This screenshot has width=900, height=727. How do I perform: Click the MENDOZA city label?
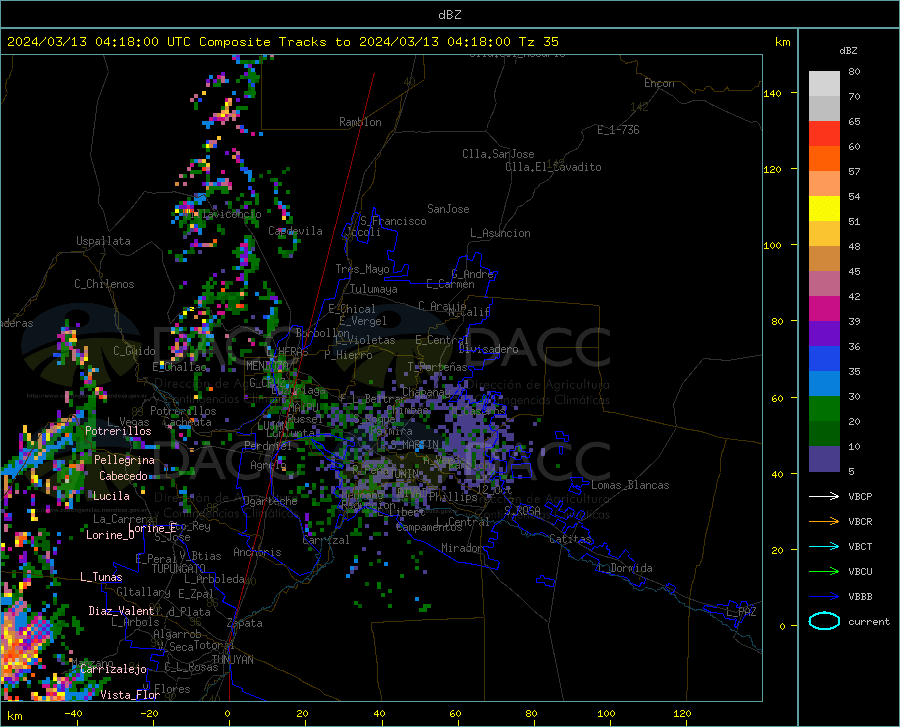[x=266, y=366]
